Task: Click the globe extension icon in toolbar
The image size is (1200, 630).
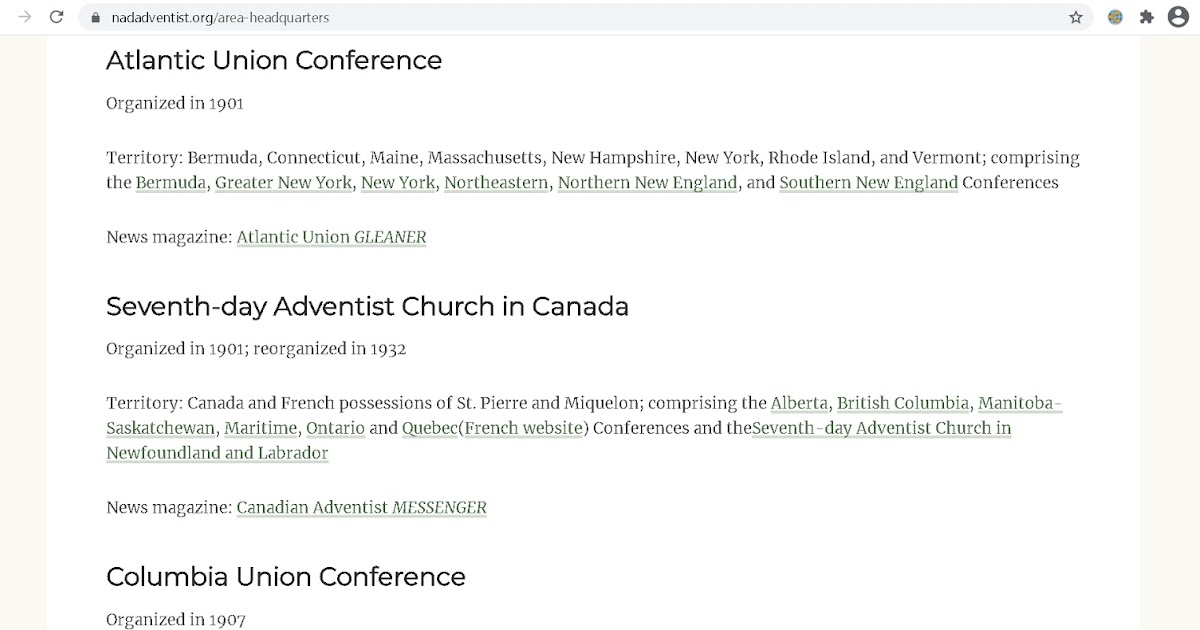Action: click(1114, 17)
